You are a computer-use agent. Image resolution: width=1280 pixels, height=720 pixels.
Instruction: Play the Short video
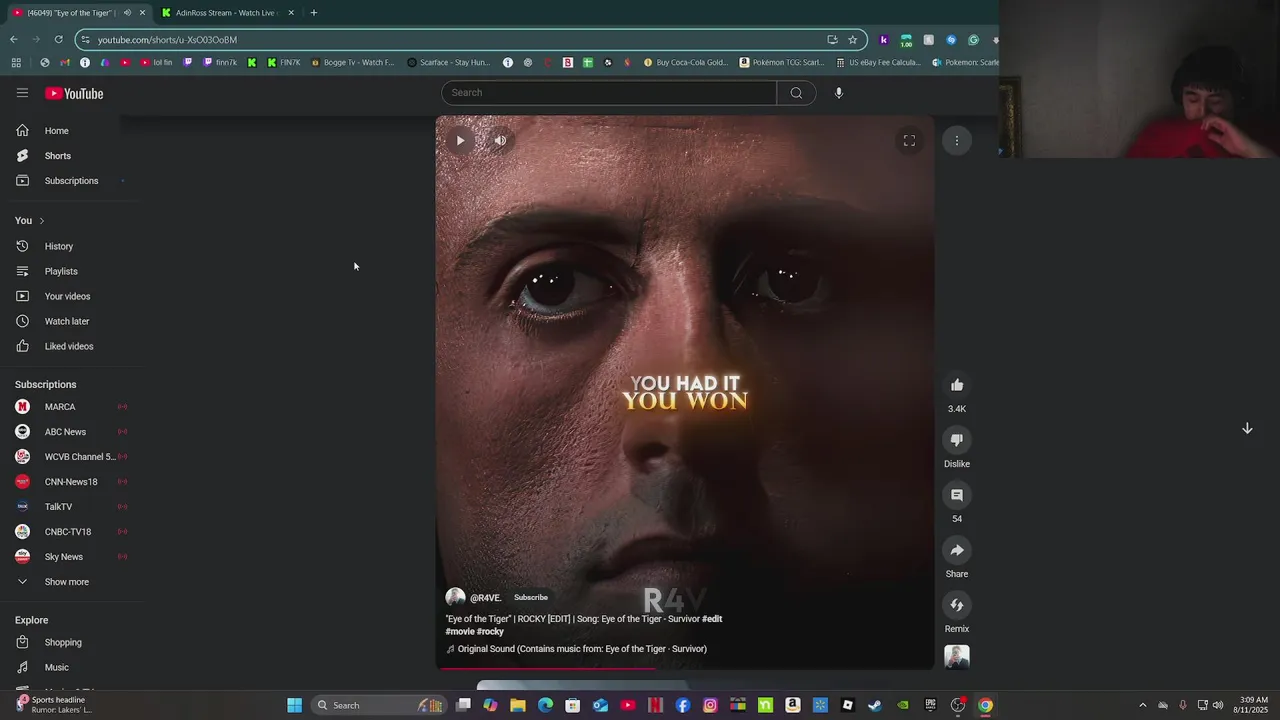[460, 141]
